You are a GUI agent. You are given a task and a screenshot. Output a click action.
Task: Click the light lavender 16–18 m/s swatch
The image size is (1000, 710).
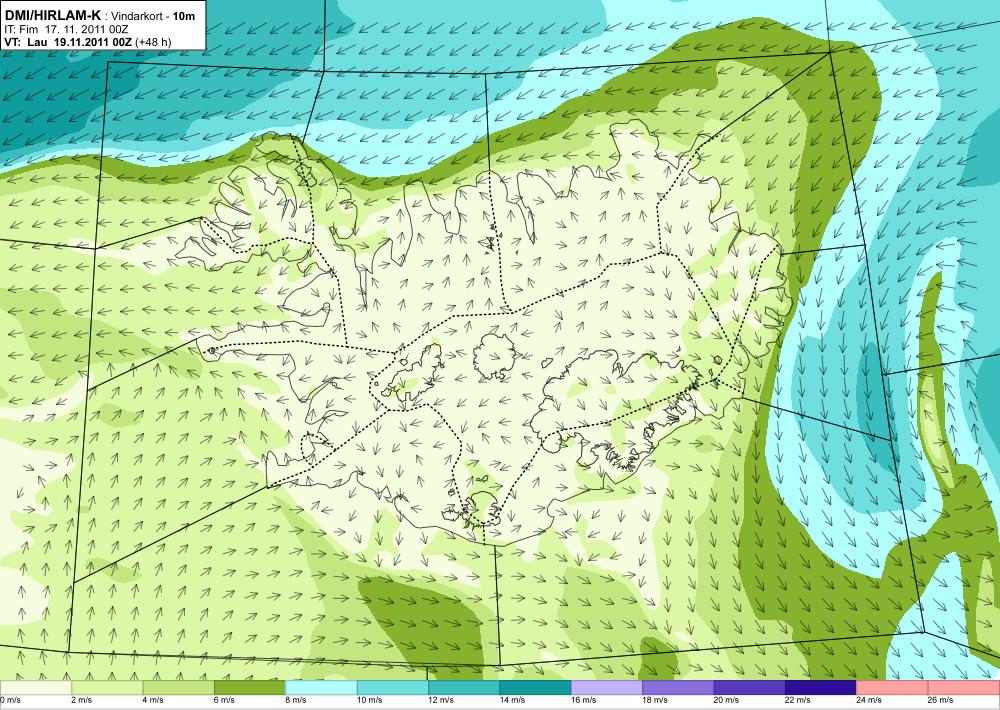coord(607,688)
